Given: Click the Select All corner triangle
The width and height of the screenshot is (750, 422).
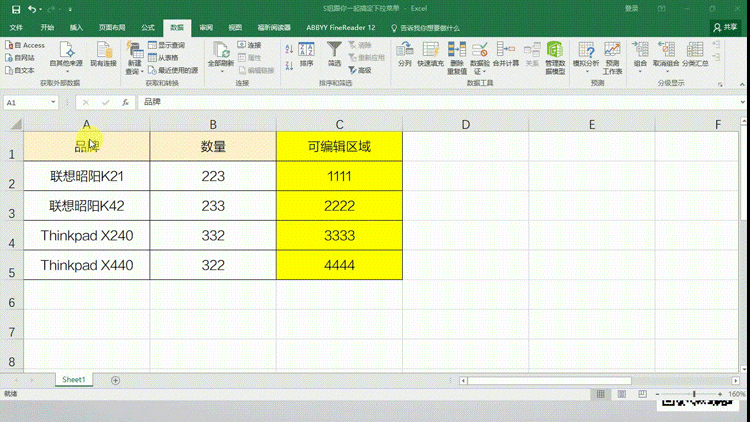Looking at the screenshot, I should pyautogui.click(x=16, y=124).
